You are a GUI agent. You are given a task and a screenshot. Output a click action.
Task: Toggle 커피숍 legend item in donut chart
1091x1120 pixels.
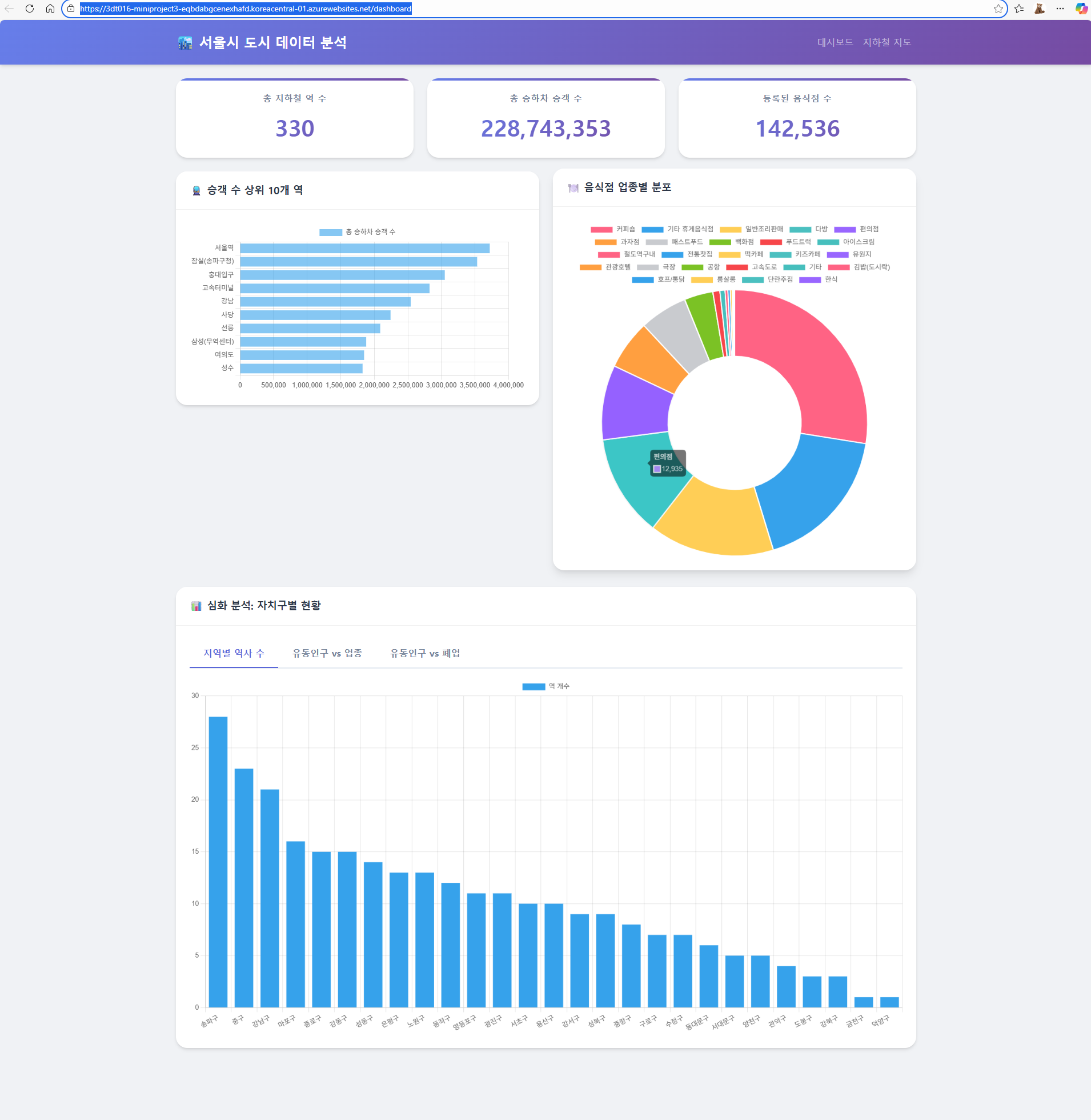pyautogui.click(x=612, y=229)
